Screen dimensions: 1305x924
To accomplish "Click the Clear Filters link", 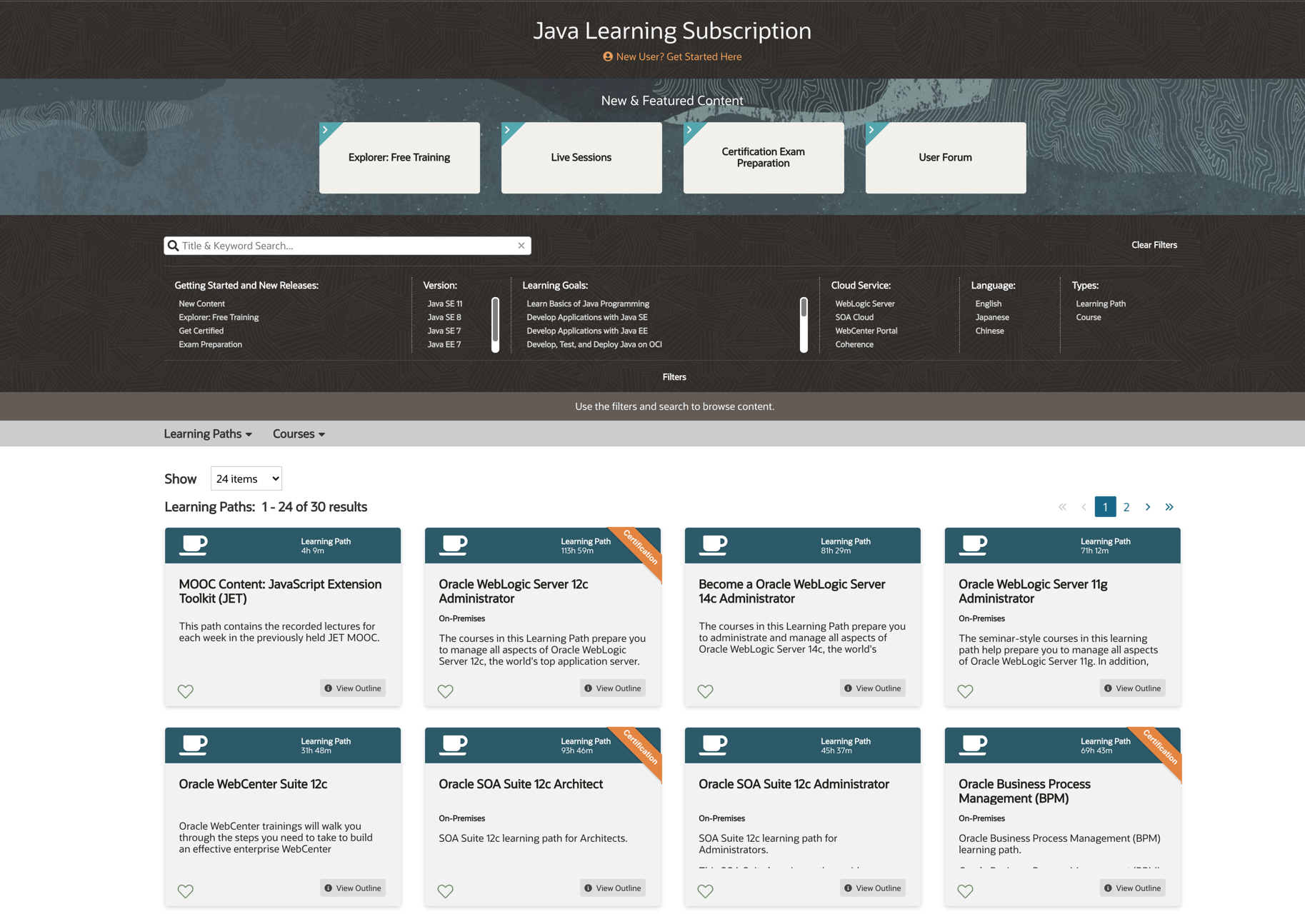I will click(1154, 245).
